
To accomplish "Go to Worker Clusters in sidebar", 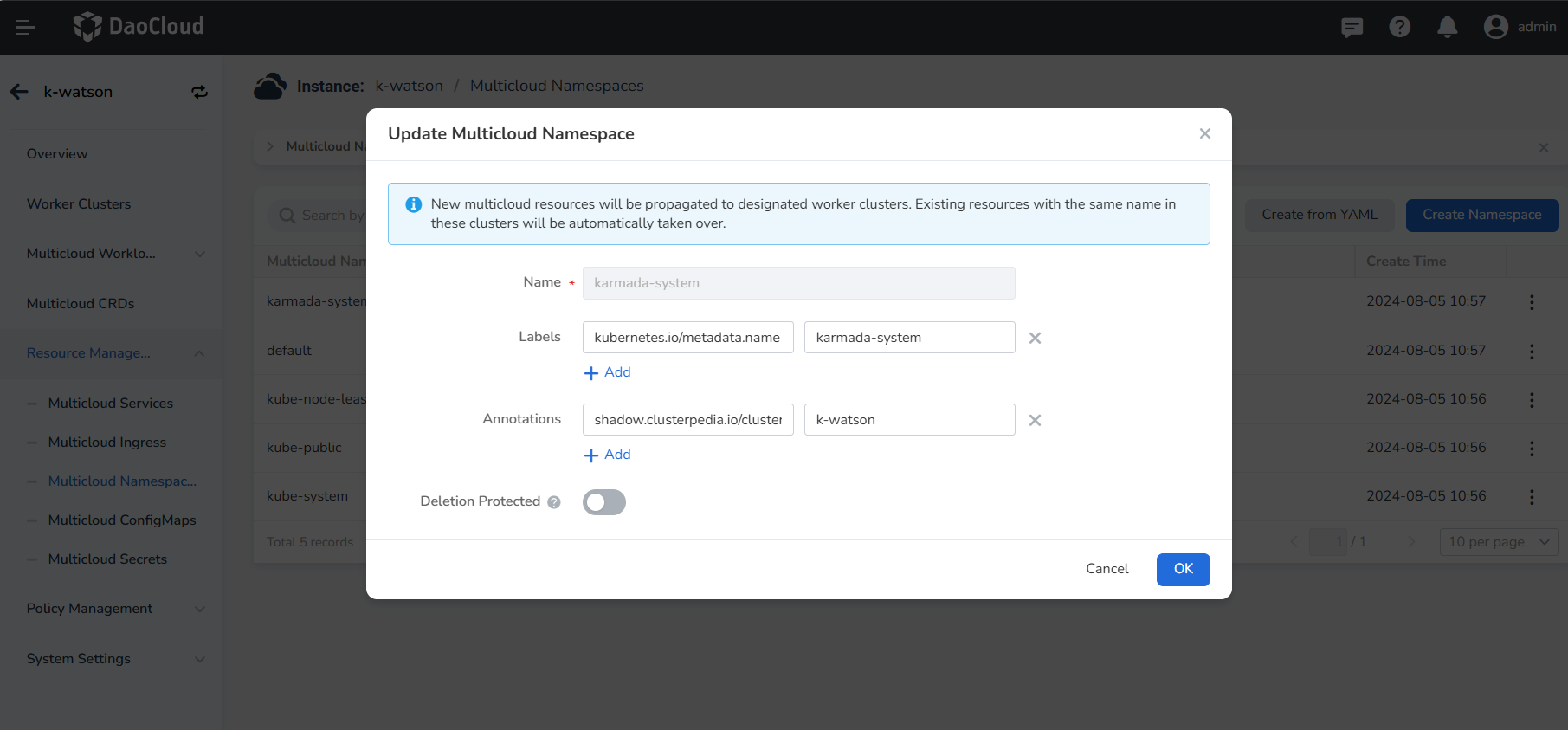I will pos(79,204).
